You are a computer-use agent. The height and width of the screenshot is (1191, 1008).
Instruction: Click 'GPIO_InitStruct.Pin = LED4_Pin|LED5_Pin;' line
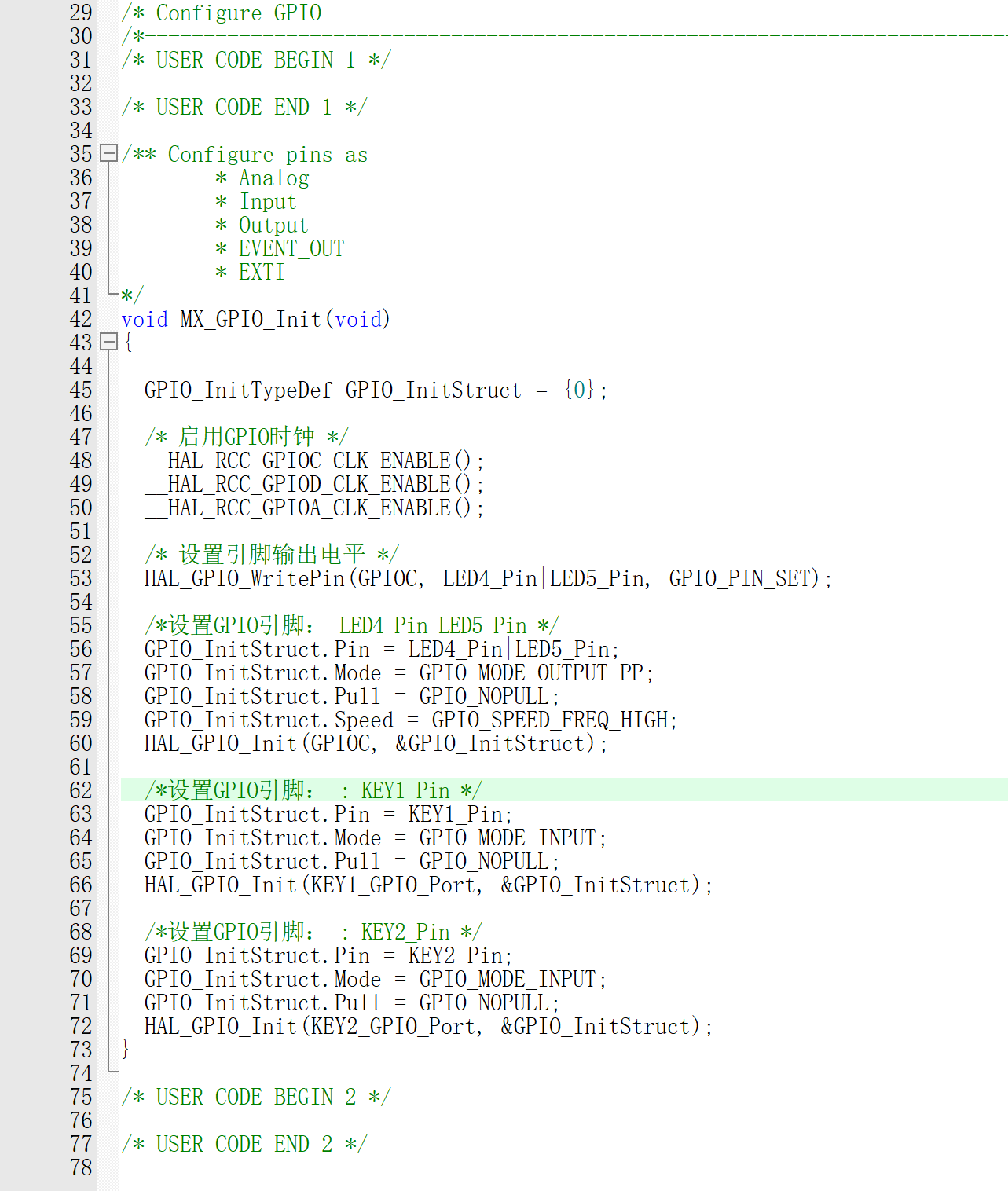coord(382,649)
